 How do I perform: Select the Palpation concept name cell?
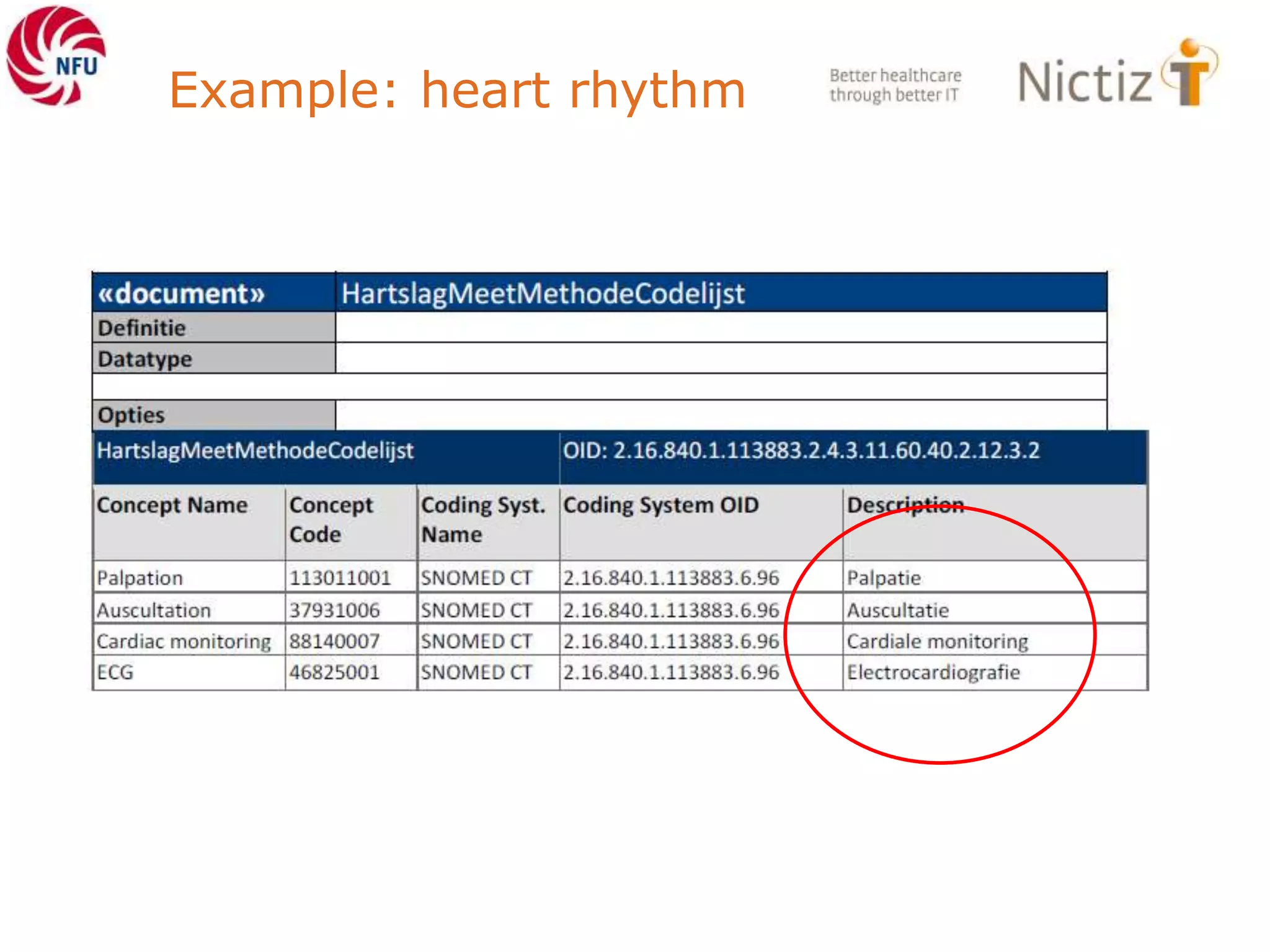(189, 577)
